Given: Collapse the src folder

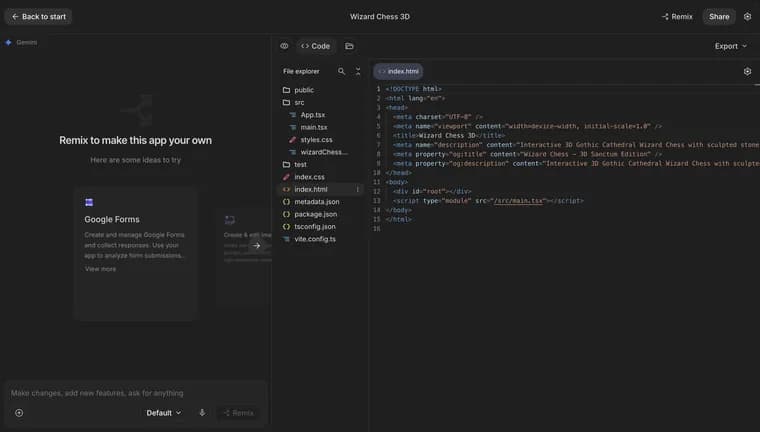Looking at the screenshot, I should point(320,103).
